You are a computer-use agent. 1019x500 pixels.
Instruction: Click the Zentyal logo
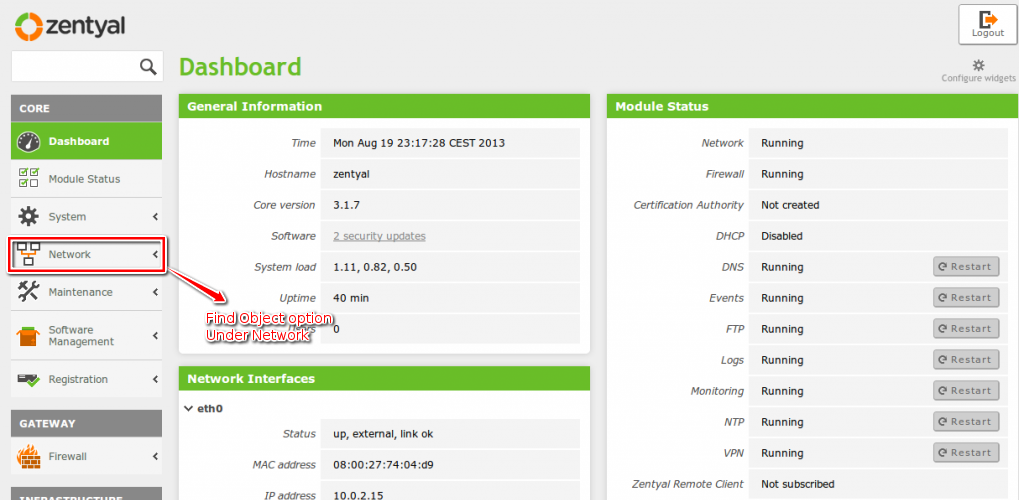pos(71,26)
